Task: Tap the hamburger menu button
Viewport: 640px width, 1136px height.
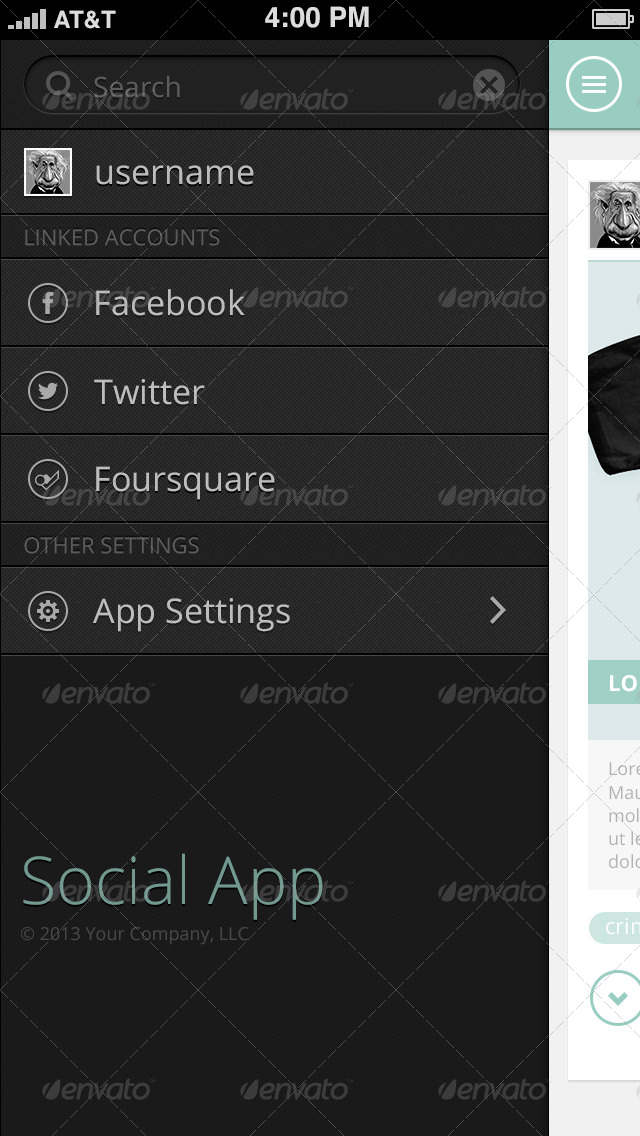Action: pos(594,85)
